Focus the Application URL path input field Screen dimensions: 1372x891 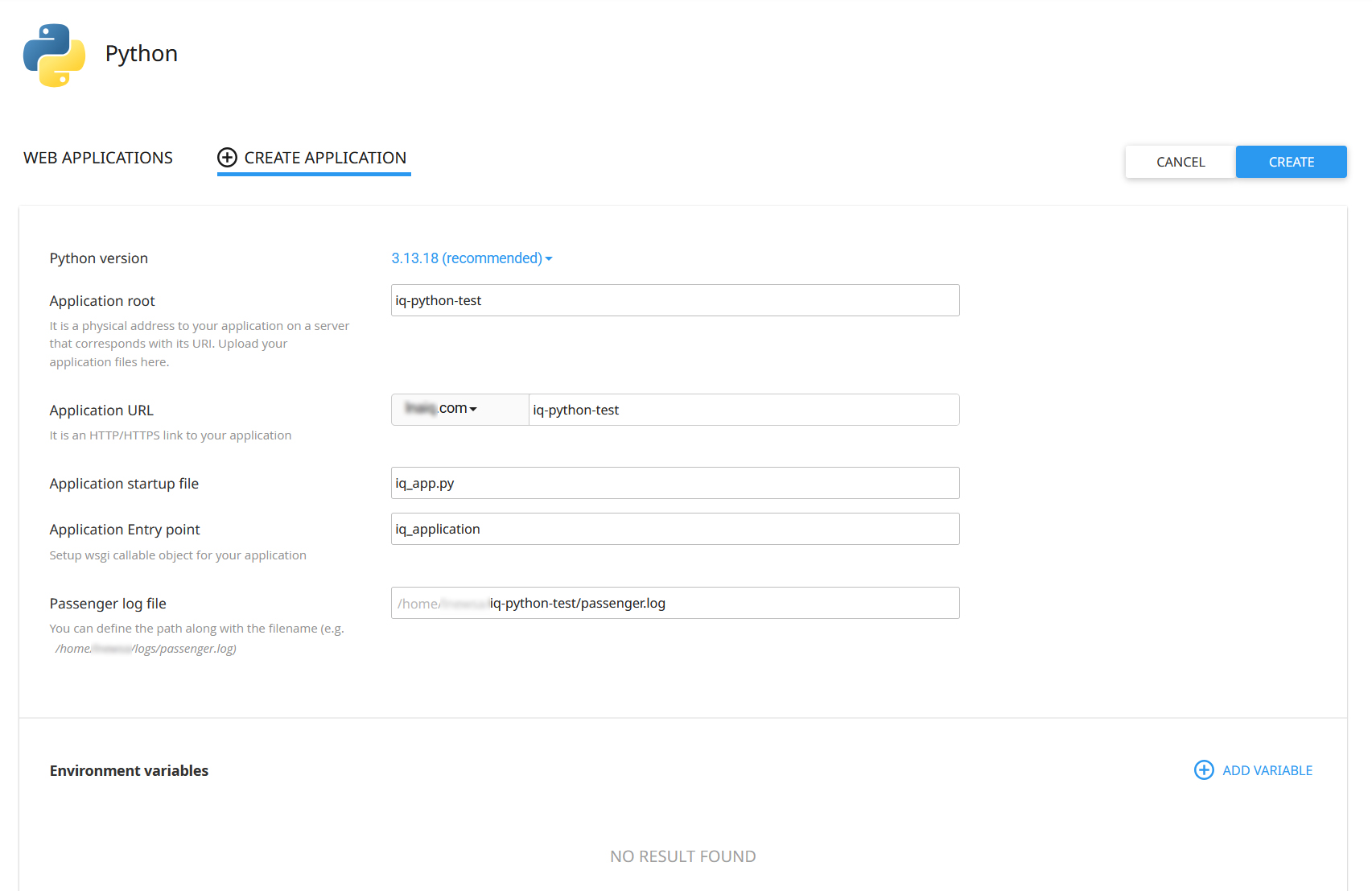(x=744, y=410)
